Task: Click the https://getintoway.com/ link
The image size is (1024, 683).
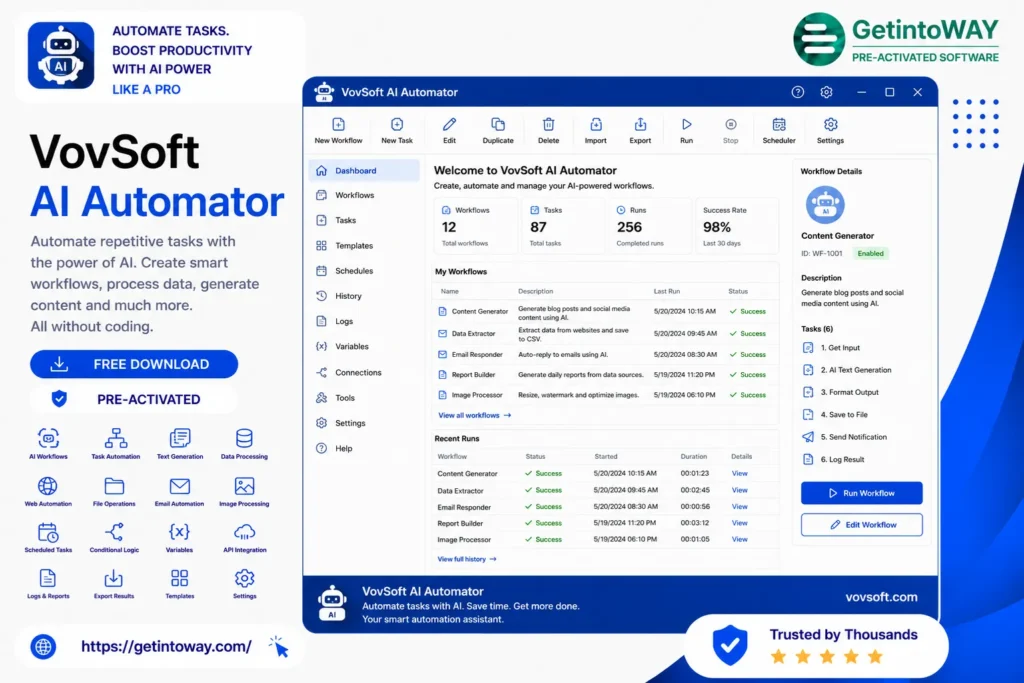Action: click(x=166, y=646)
